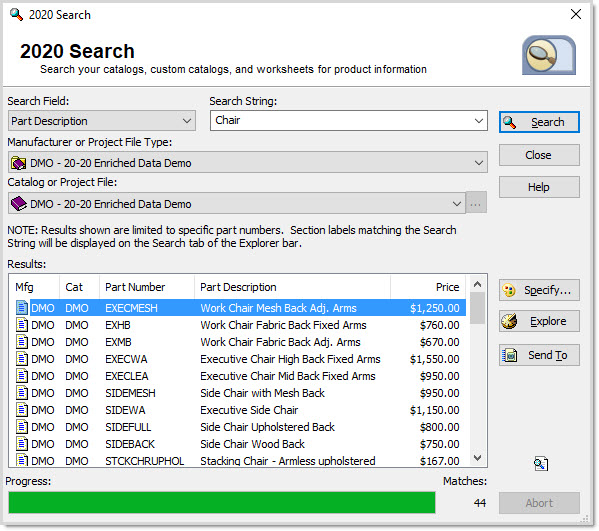Image resolution: width=599 pixels, height=531 pixels.
Task: Click the document icon of SIDEMESH row
Action: tap(22, 393)
